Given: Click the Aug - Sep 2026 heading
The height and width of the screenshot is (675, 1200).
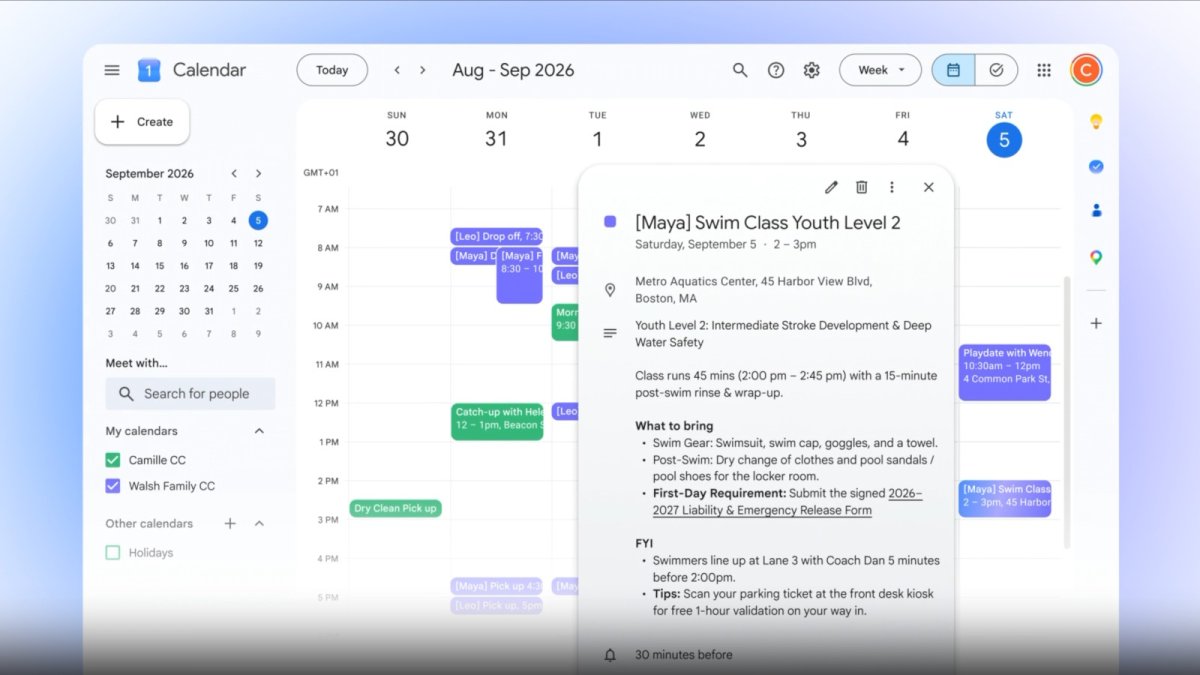Looking at the screenshot, I should click(x=513, y=70).
